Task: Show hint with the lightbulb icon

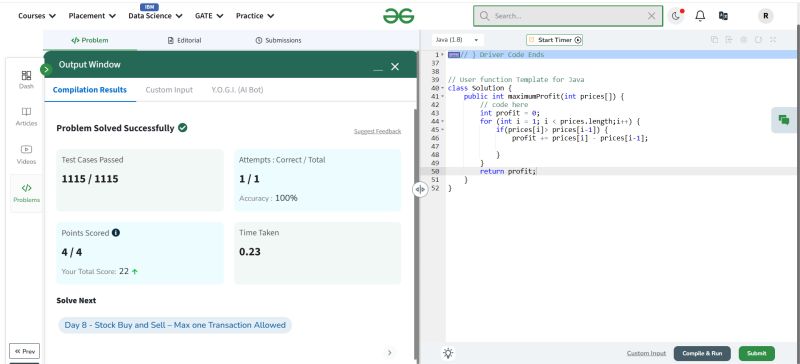Action: tap(448, 353)
